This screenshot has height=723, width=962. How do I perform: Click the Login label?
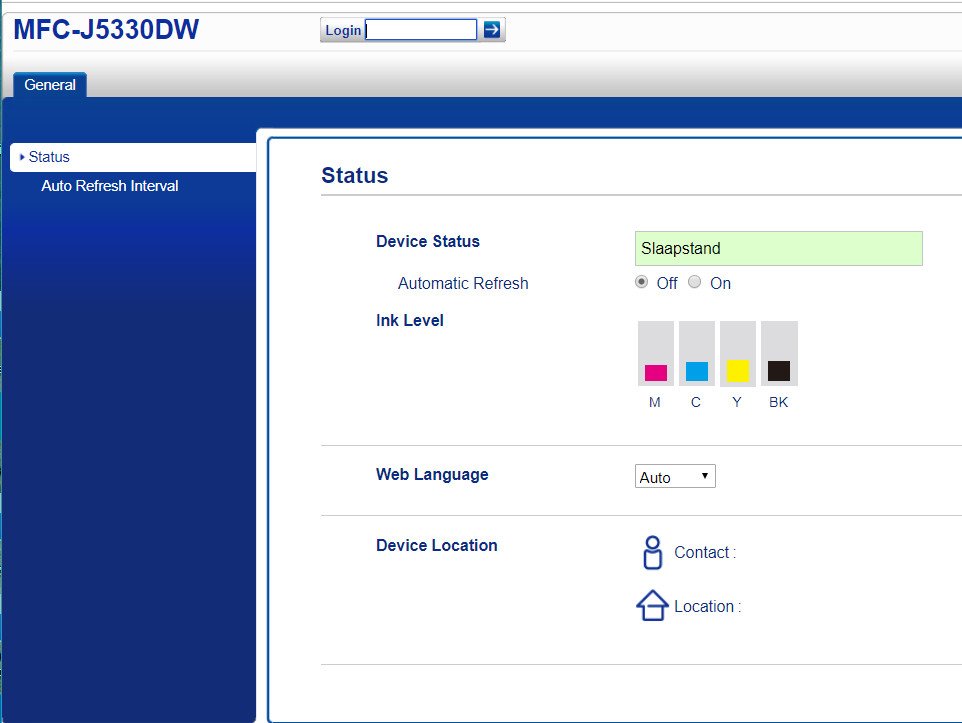(343, 30)
